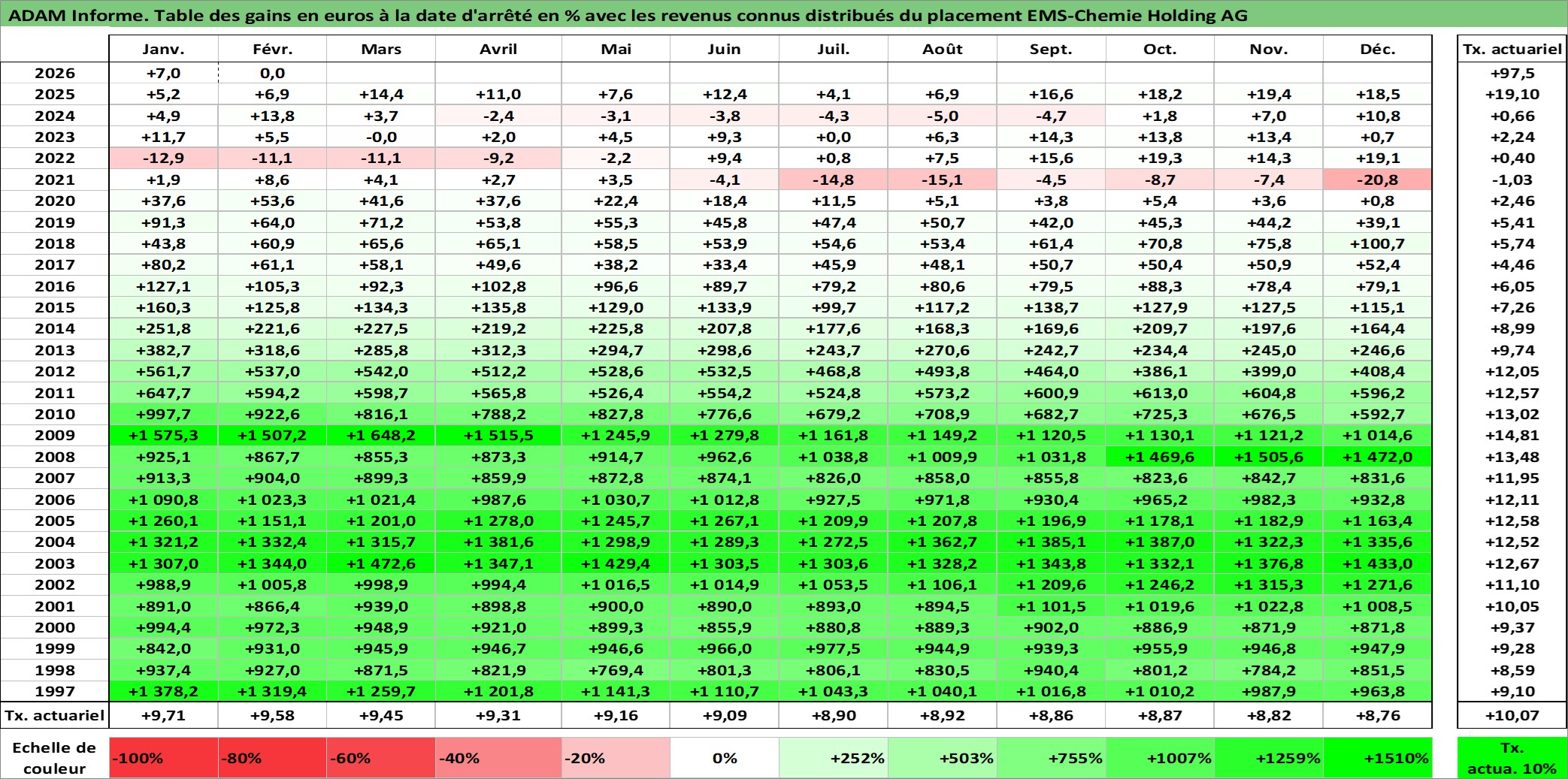
Task: Select the +14,81 actuarial rate for 2009
Action: pos(1512,435)
